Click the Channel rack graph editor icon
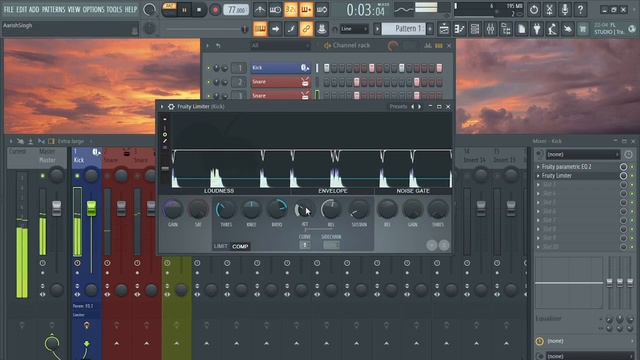The width and height of the screenshot is (640, 360). click(x=427, y=46)
